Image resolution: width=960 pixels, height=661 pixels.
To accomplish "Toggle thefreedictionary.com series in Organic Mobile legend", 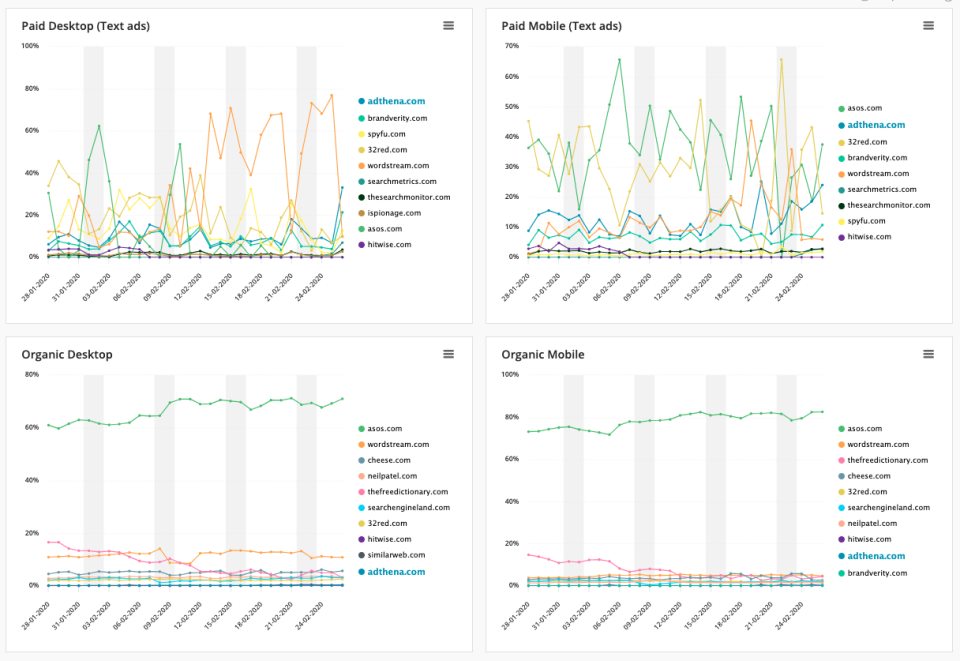I will [x=883, y=461].
